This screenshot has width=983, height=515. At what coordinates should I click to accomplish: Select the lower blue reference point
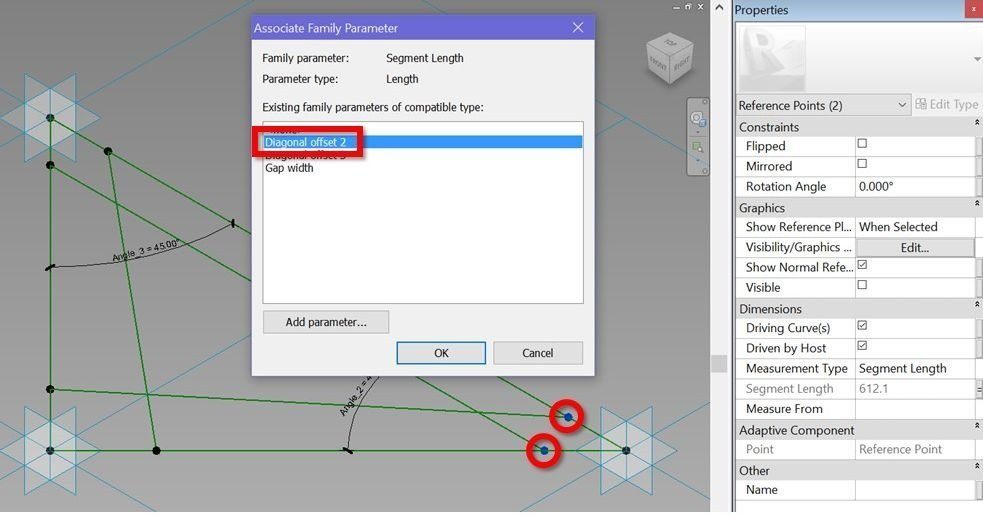pyautogui.click(x=544, y=450)
